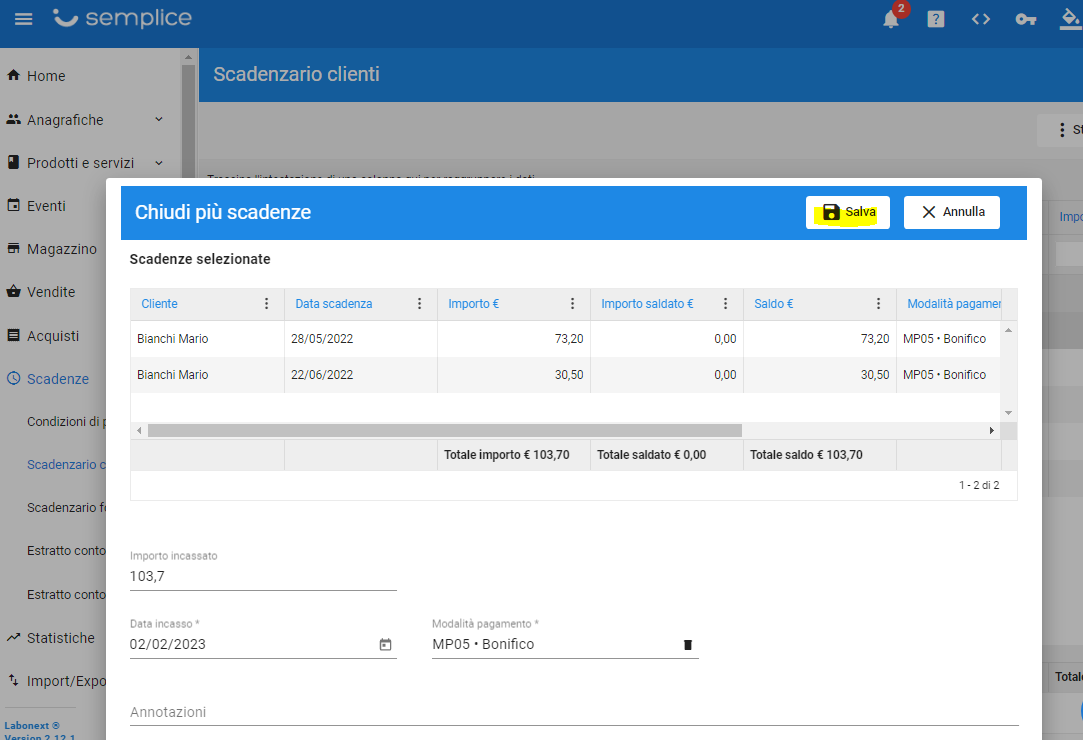The height and width of the screenshot is (740, 1083).
Task: Click the Home house icon
Action: coord(13,75)
